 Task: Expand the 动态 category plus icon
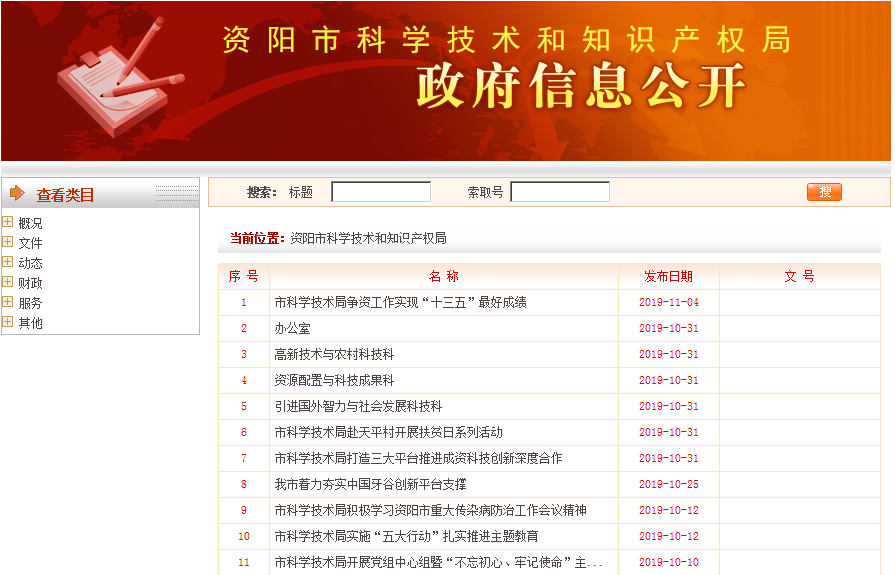(8, 263)
